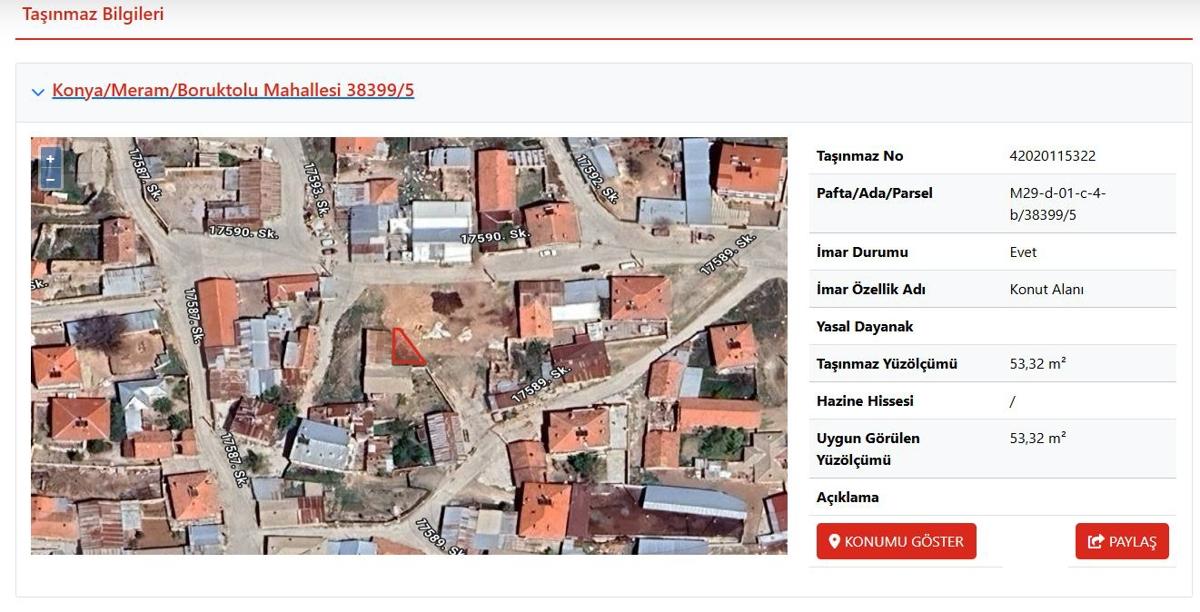Collapse the Konya/Meram/Boruktolu section chevron
Viewport: 1200px width, 612px height.
[38, 92]
